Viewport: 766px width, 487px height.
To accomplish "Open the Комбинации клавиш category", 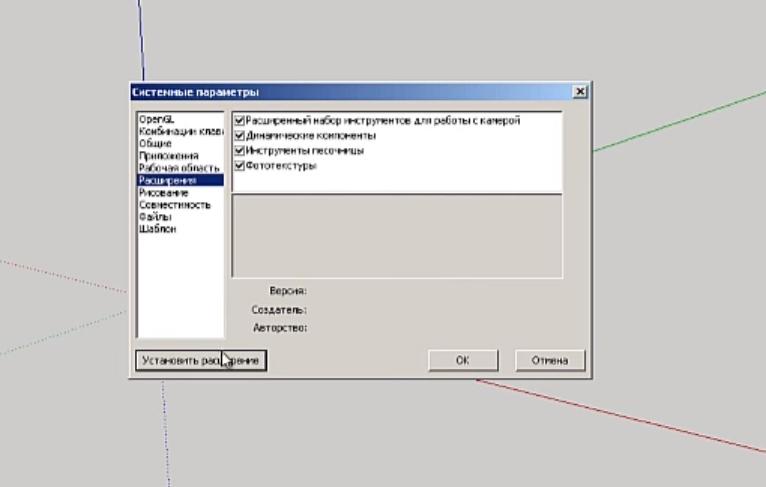I will tap(180, 132).
